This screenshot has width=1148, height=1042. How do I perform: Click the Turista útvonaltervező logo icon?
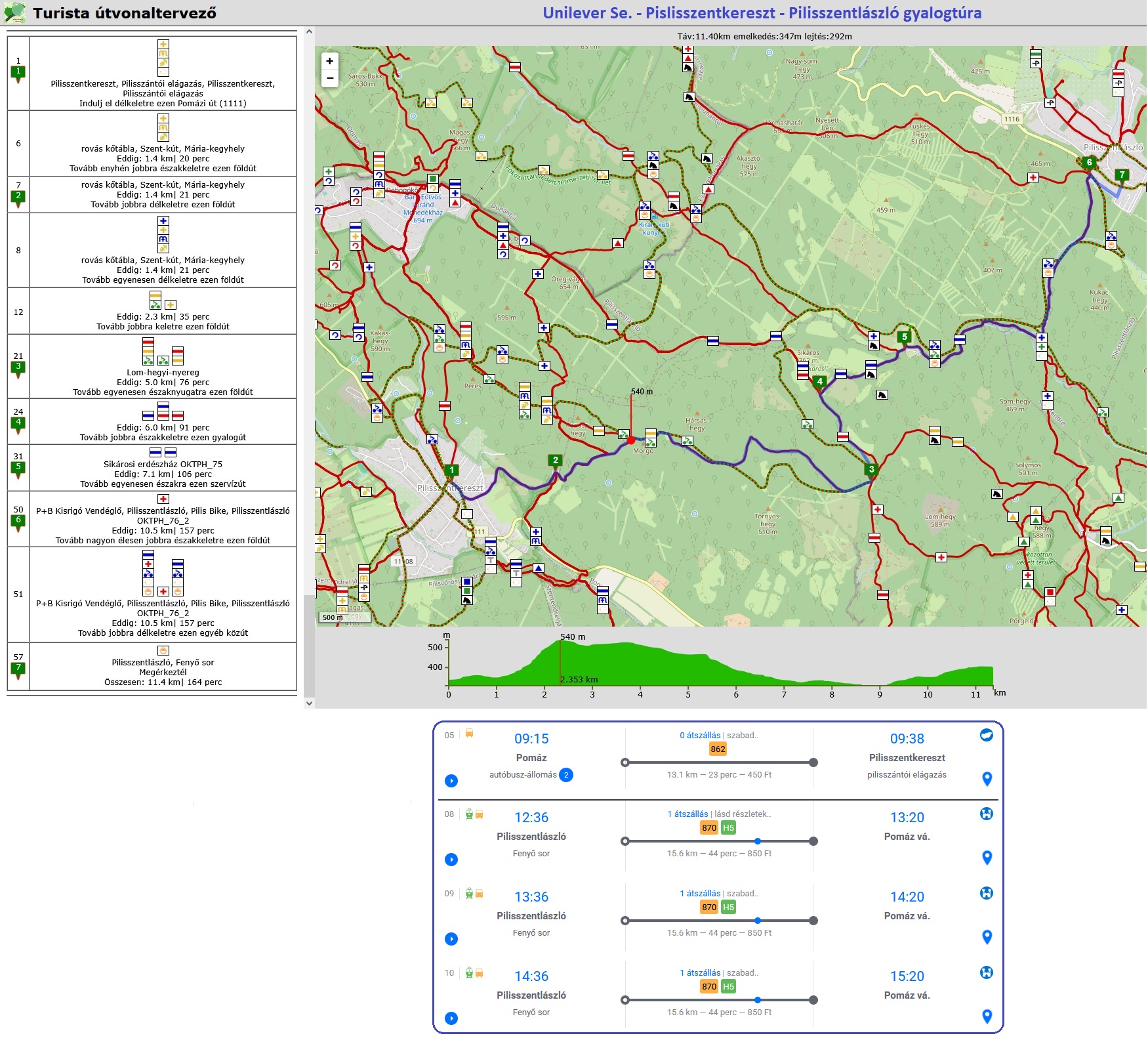pos(14,12)
